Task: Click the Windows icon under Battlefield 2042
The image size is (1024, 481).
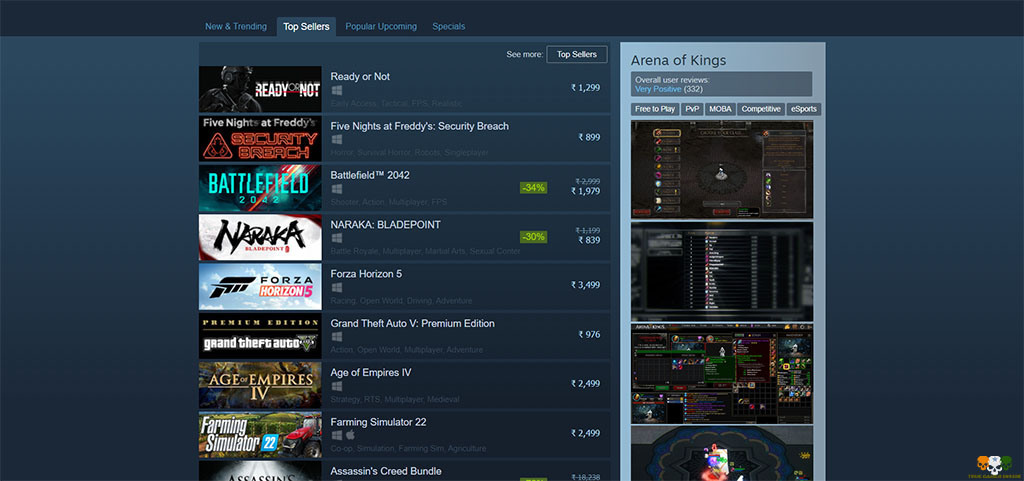Action: (x=336, y=189)
